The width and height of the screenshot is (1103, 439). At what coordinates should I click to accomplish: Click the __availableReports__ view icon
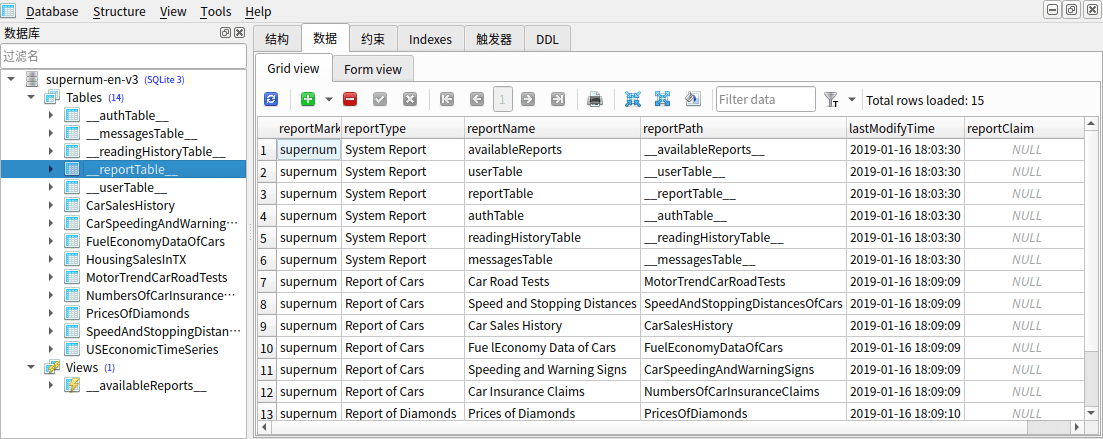tap(72, 385)
